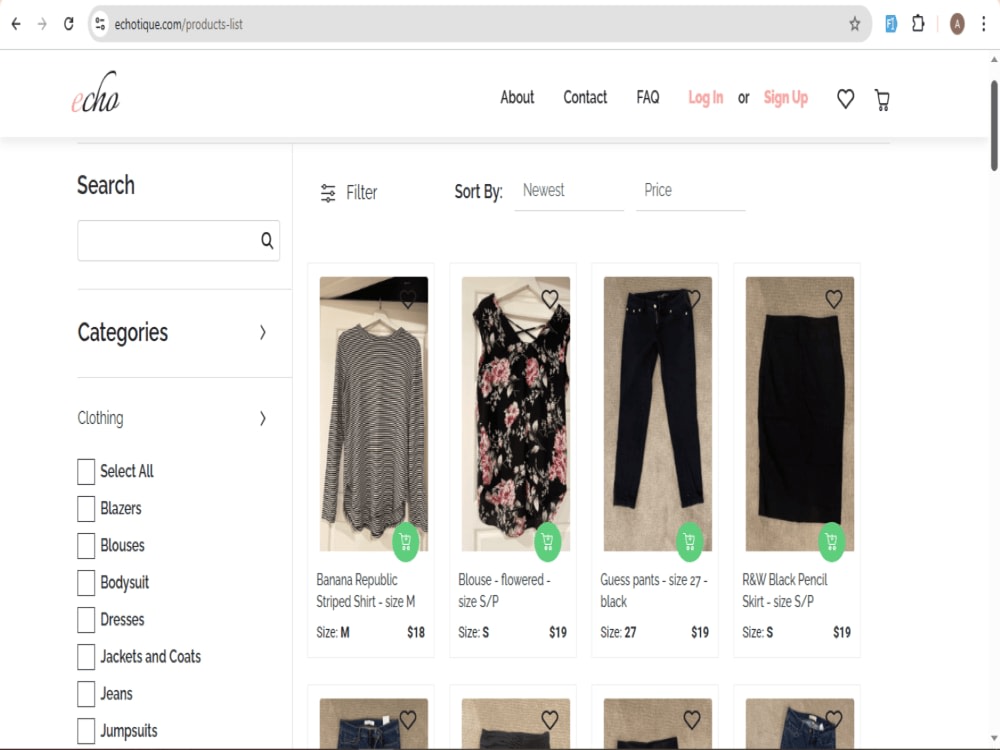The image size is (1000, 750).
Task: Open the blue extension icon in toolbar
Action: tap(891, 24)
